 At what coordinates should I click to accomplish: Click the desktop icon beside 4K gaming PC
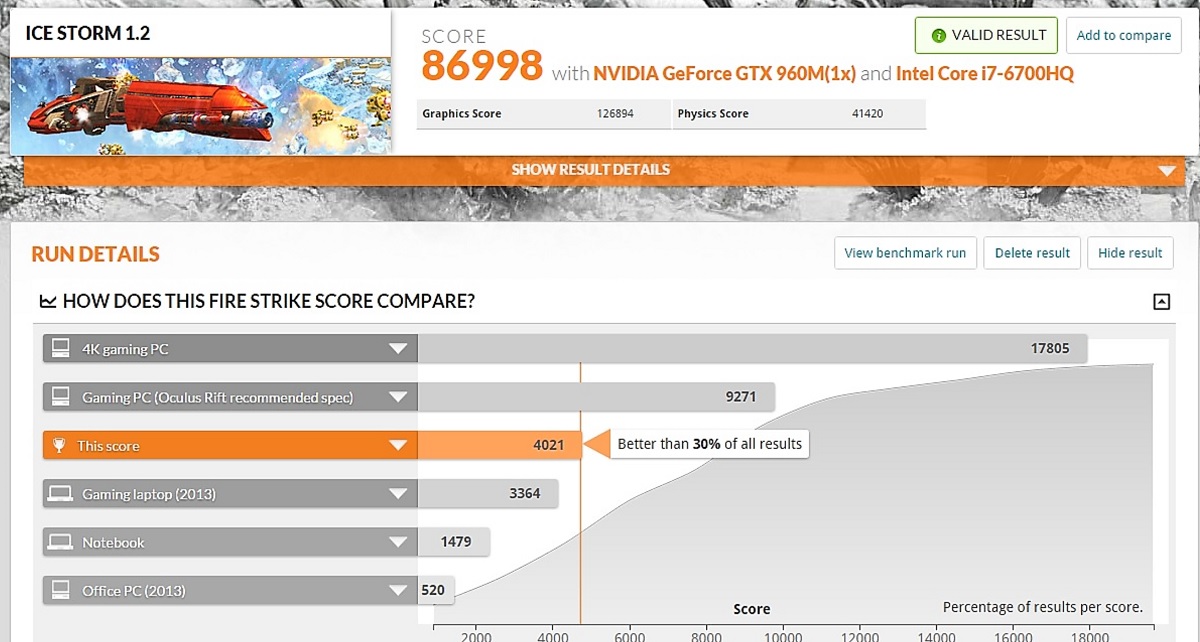[x=60, y=349]
